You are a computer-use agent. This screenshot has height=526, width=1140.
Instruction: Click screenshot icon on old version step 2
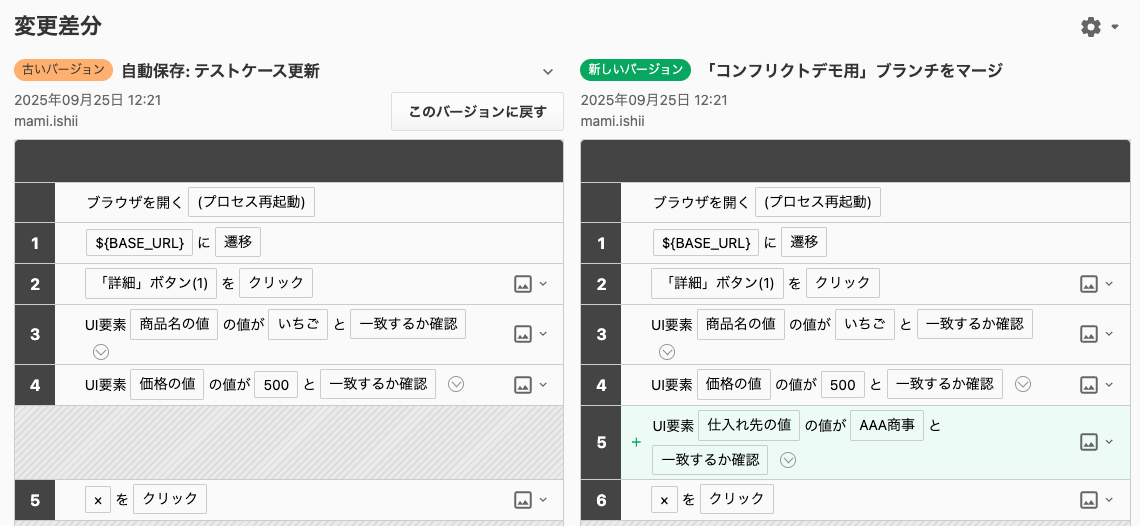point(522,284)
